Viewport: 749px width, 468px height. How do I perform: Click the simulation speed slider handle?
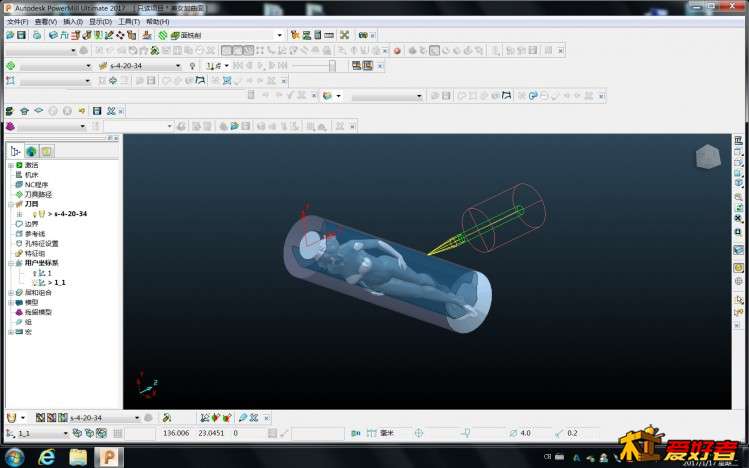coord(332,65)
